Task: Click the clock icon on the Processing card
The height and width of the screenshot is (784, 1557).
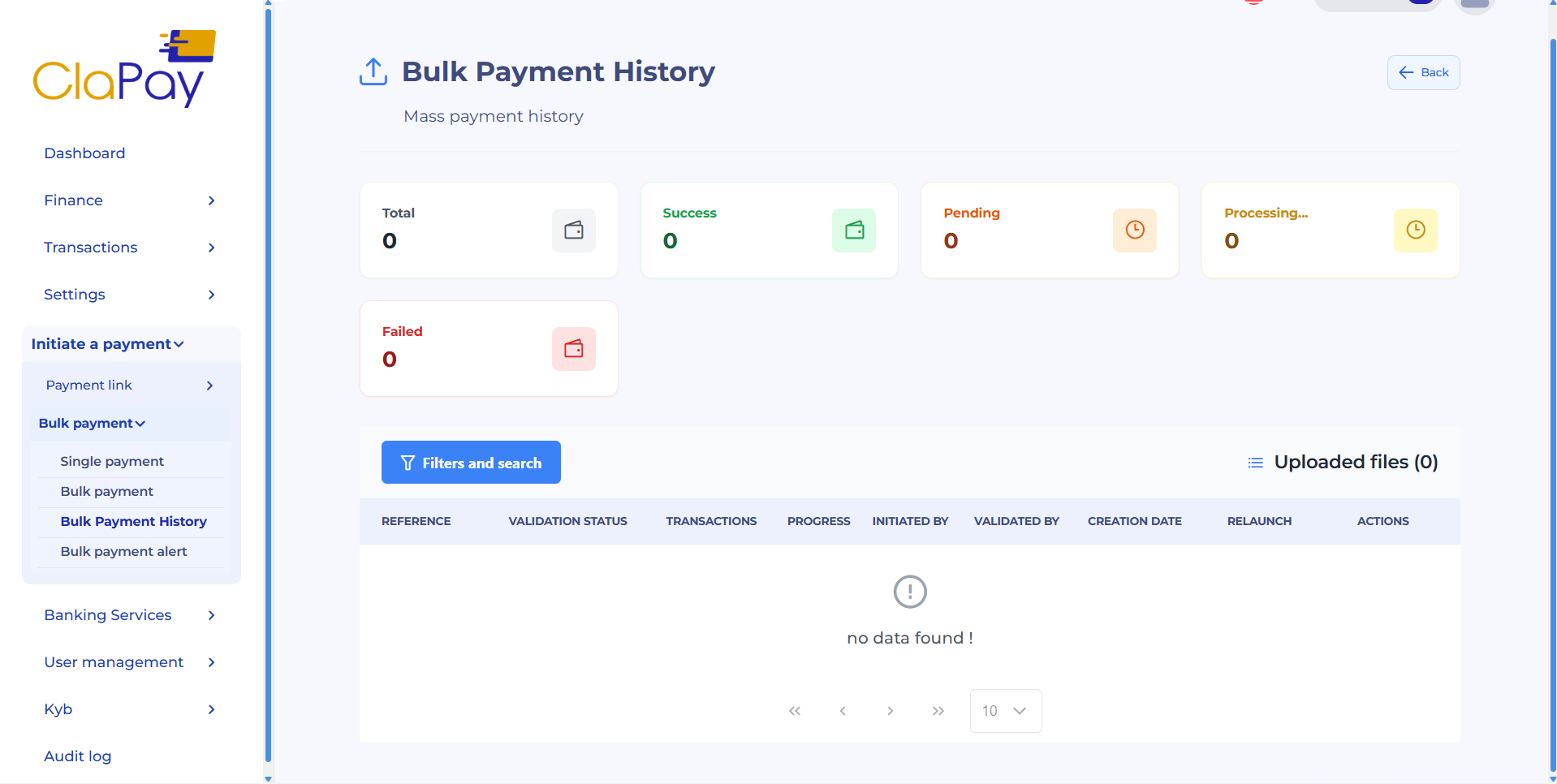Action: [1415, 230]
